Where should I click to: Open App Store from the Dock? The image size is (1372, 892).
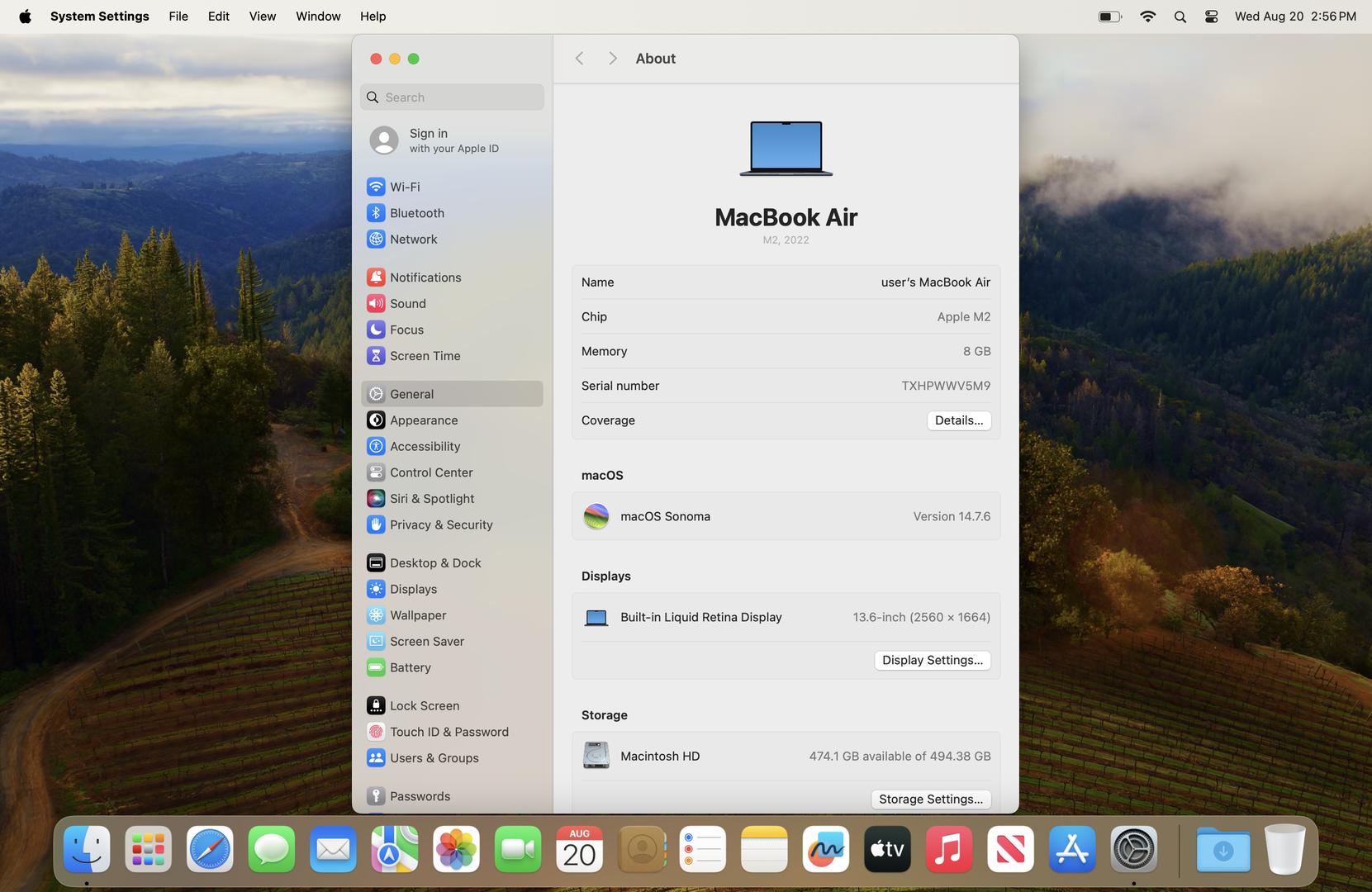tap(1071, 849)
